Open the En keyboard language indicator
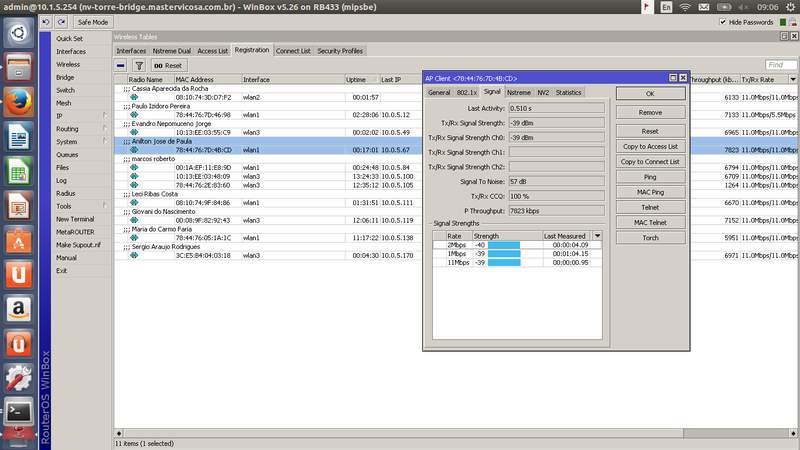800x450 pixels. coord(666,7)
